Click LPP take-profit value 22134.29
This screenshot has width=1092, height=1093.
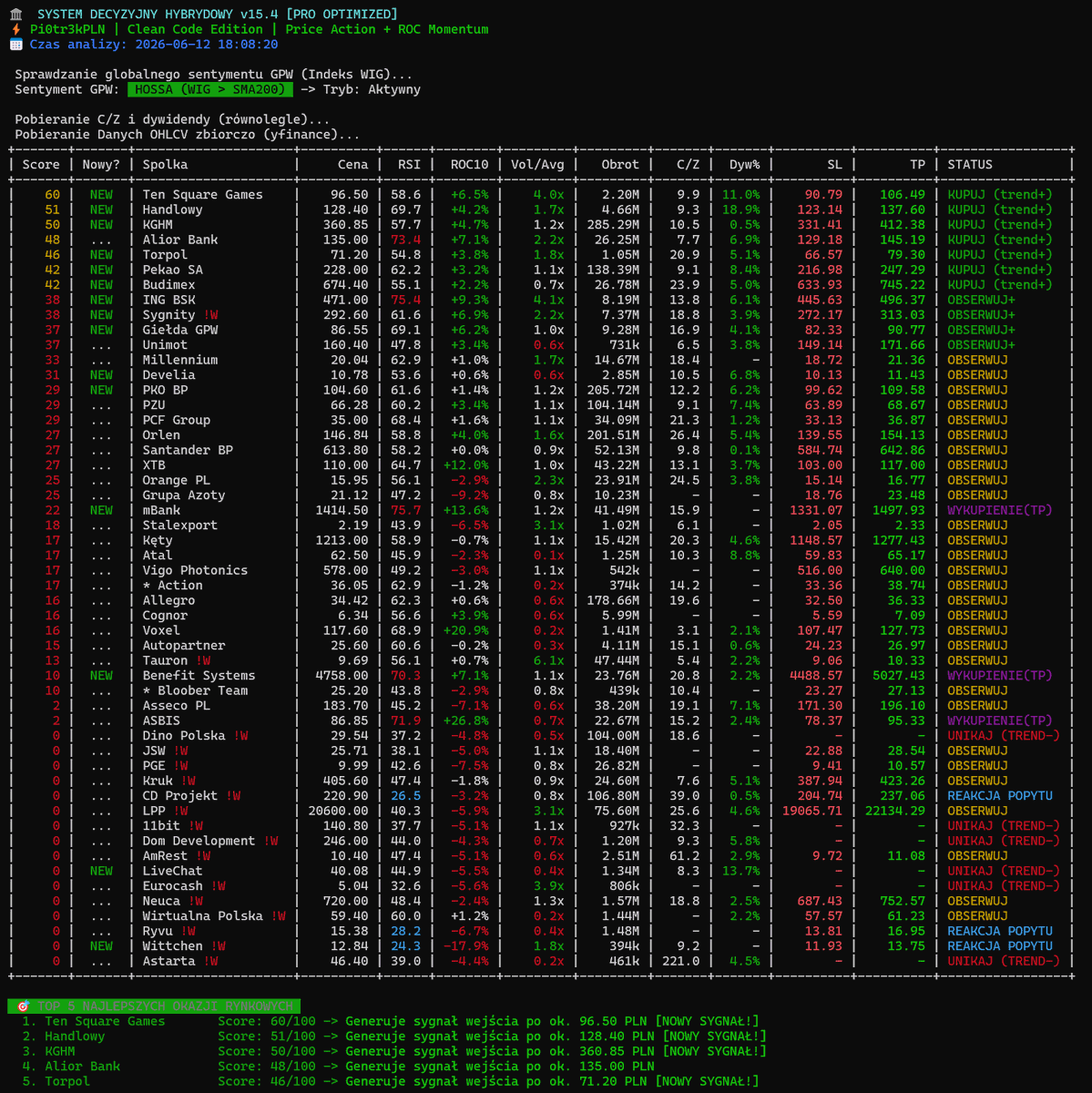894,811
